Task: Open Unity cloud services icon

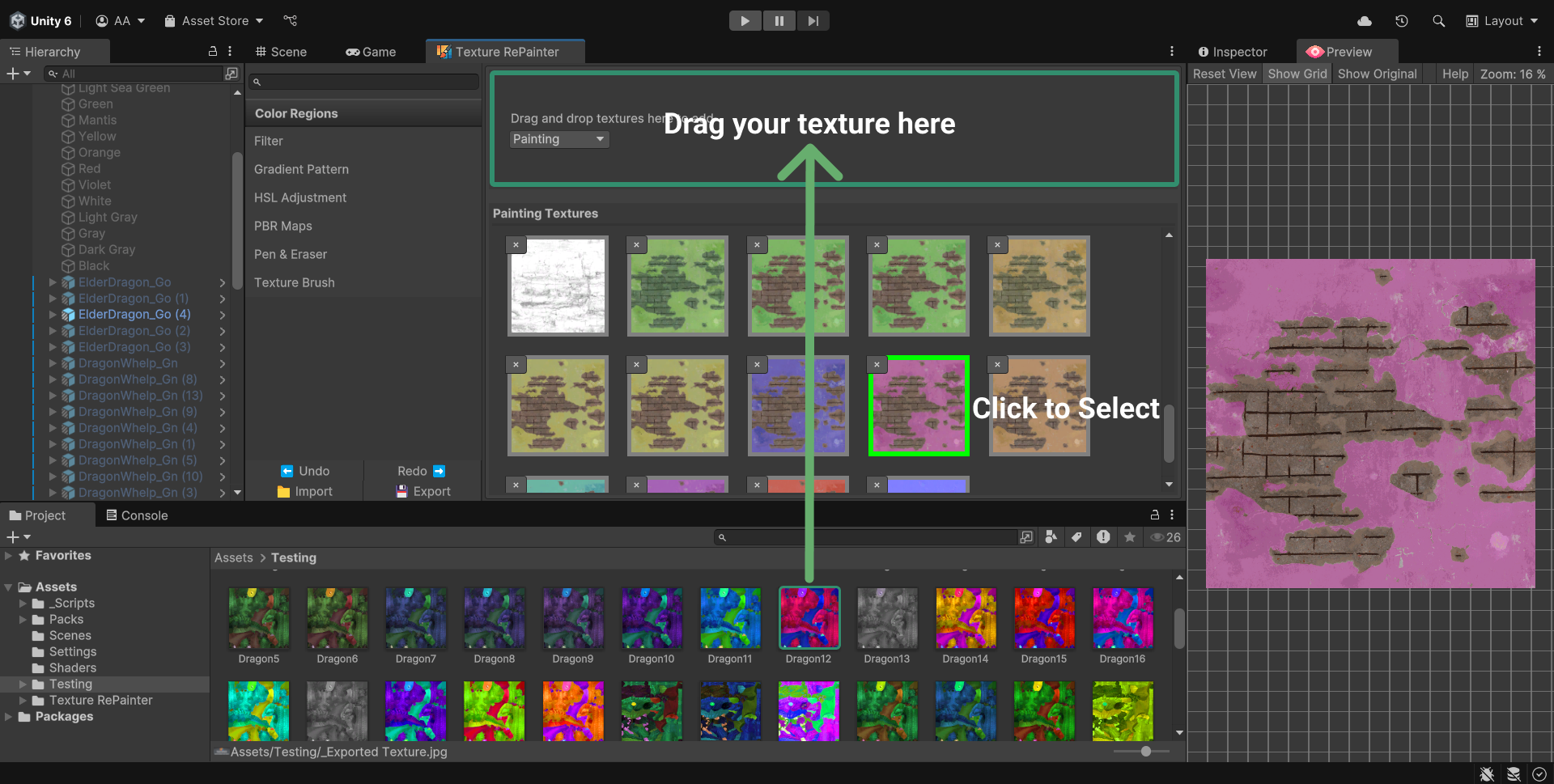Action: pos(1365,21)
